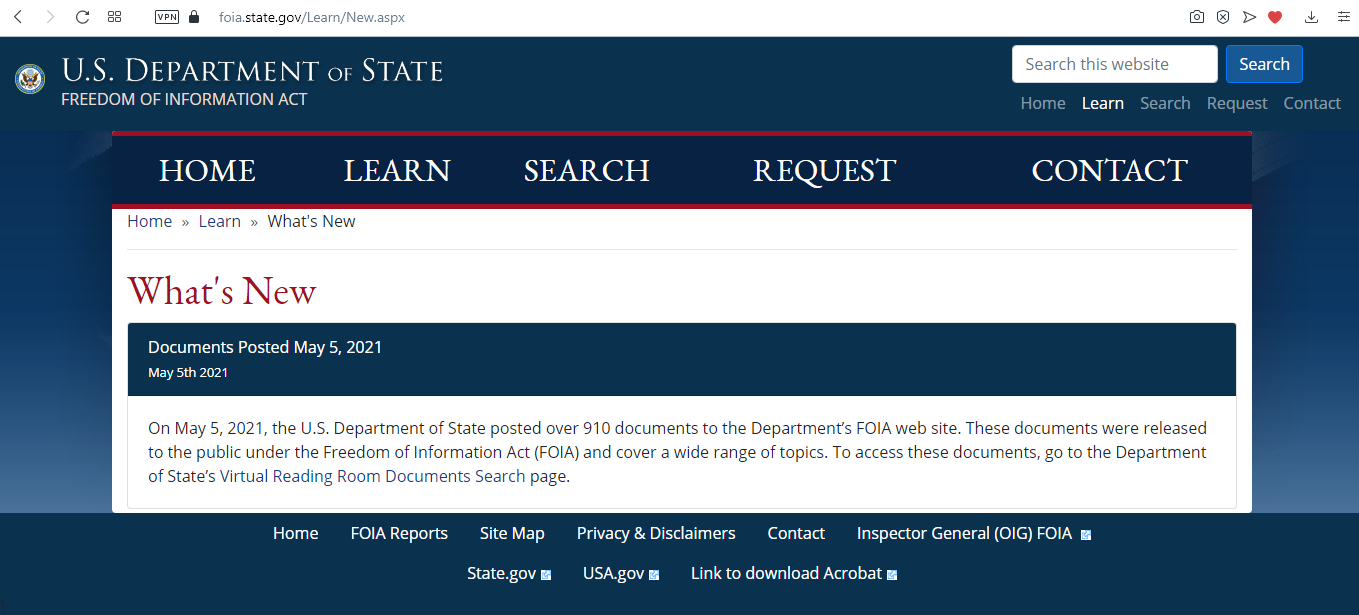
Task: Select LEARN in the main navigation bar
Action: click(397, 170)
